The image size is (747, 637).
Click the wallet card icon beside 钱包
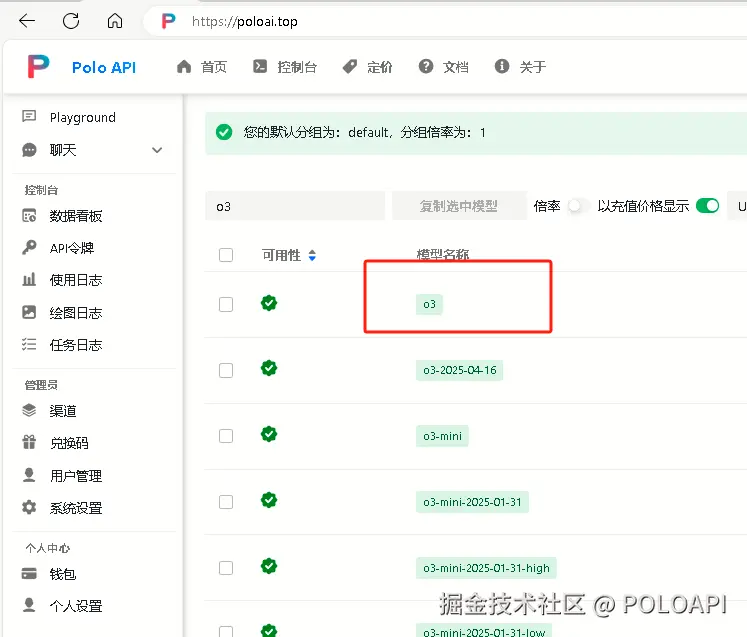point(29,573)
